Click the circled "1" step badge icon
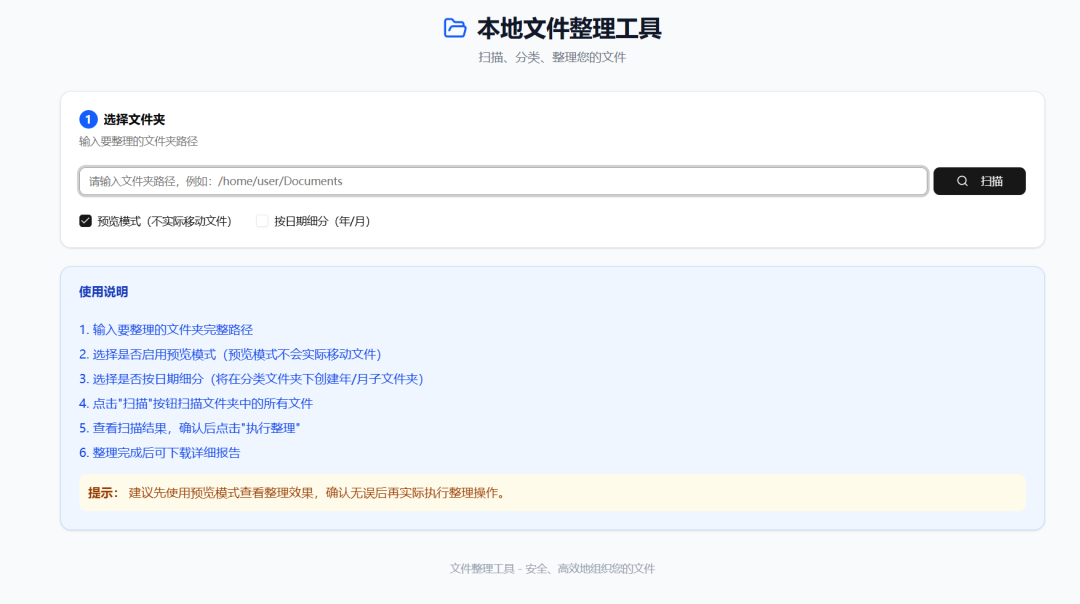Image resolution: width=1080 pixels, height=604 pixels. point(89,118)
